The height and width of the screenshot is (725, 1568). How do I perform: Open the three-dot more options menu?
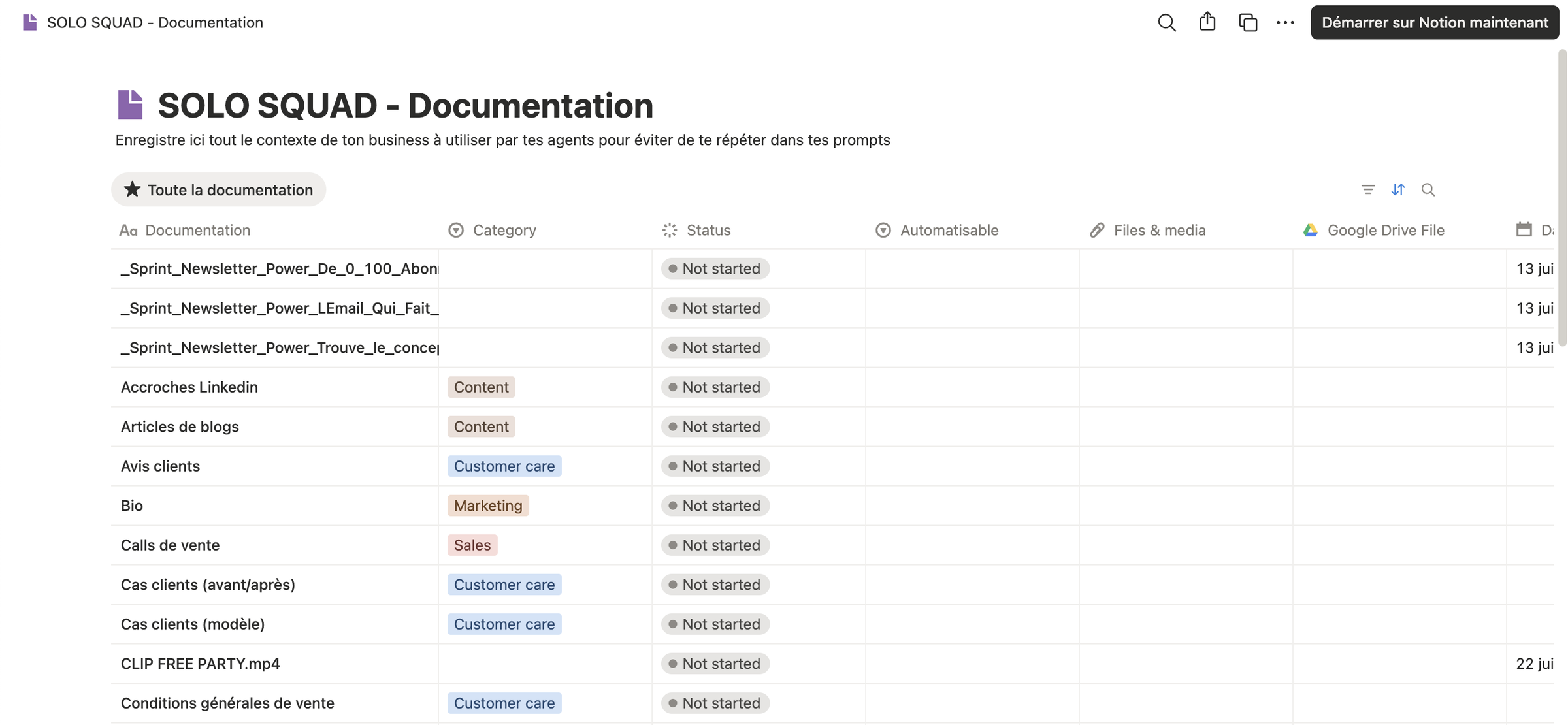1285,23
